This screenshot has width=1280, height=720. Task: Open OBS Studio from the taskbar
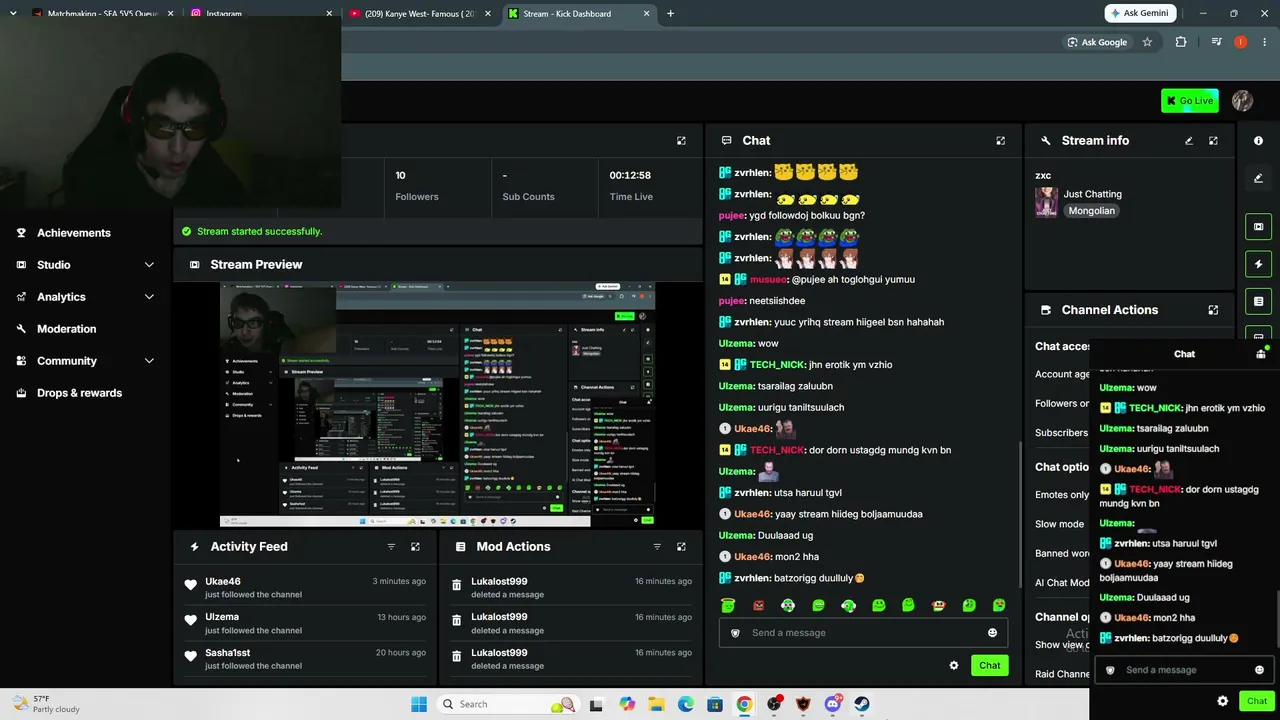774,704
